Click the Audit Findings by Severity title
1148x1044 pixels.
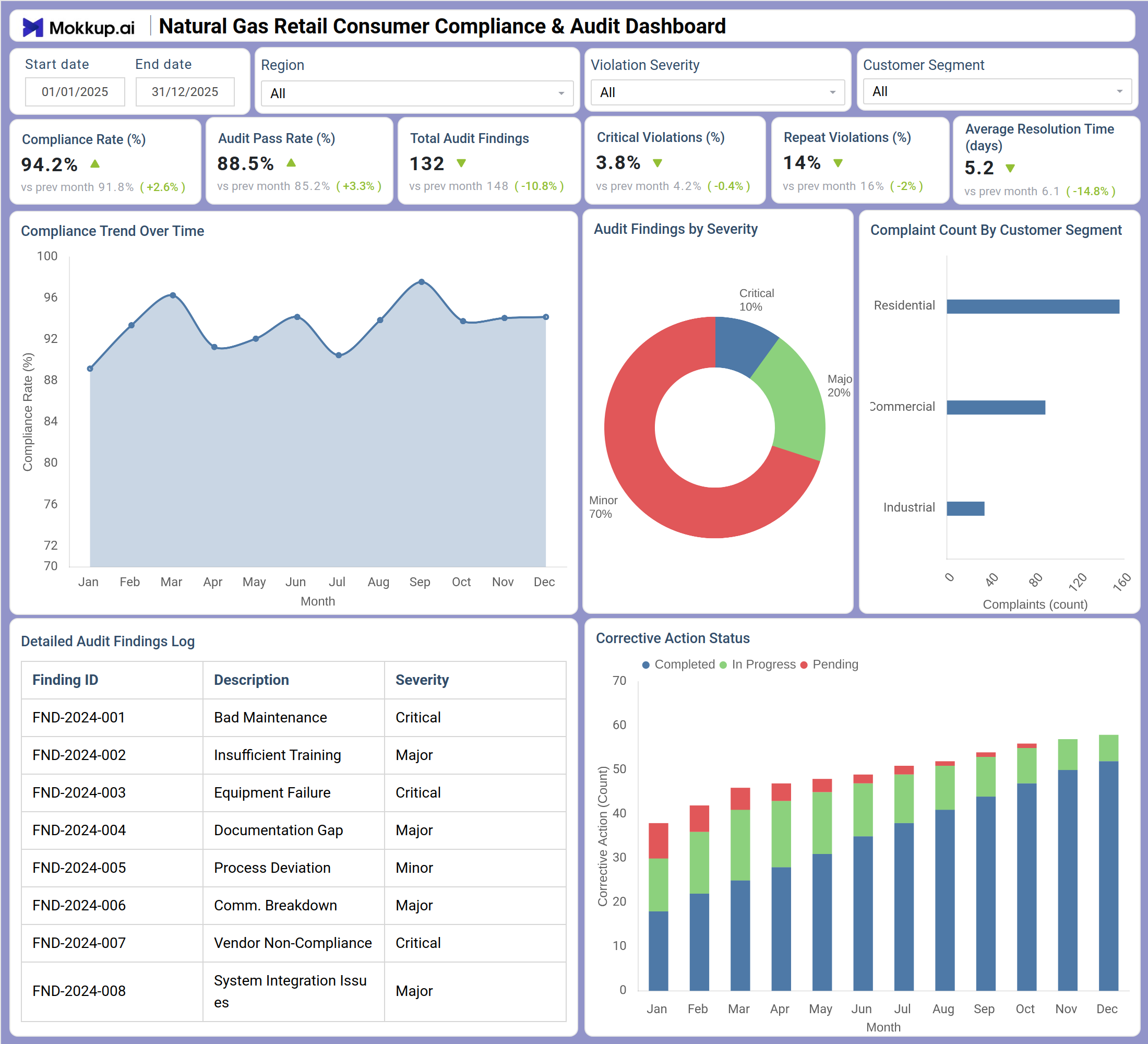coord(675,229)
